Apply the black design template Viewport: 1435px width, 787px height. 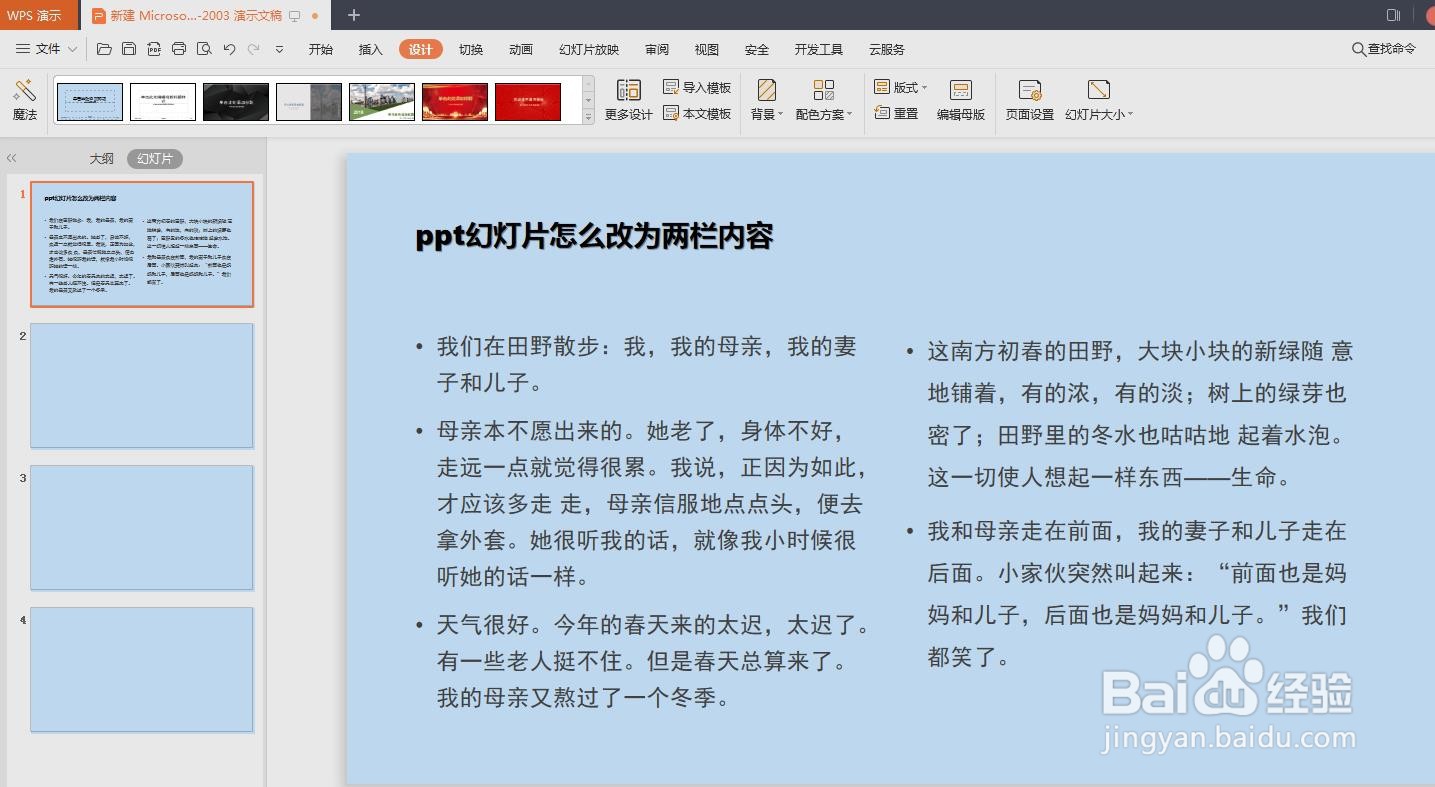pyautogui.click(x=236, y=102)
